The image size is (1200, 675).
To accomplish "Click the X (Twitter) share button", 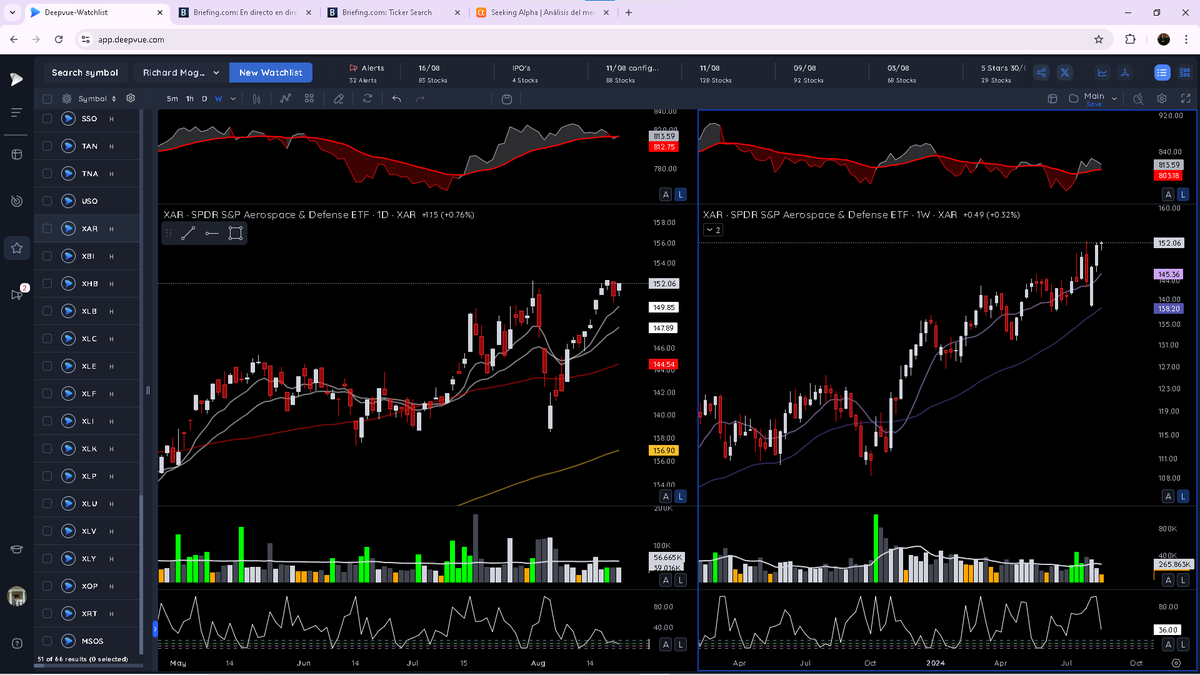I will [1065, 72].
